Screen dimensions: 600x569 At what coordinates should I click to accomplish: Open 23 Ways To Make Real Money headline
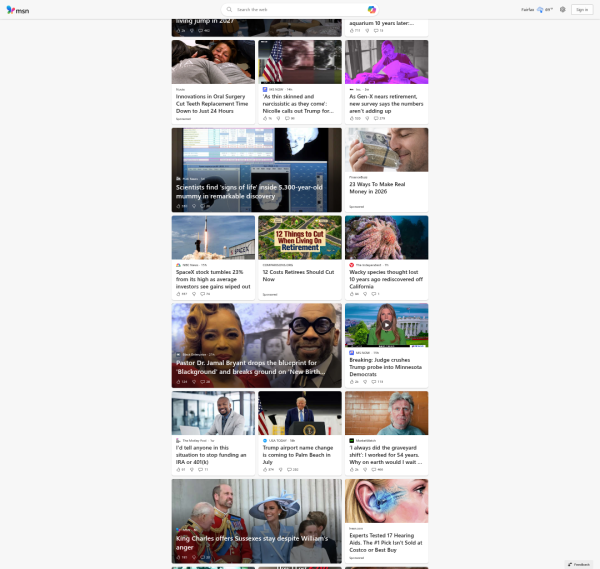[x=377, y=188]
